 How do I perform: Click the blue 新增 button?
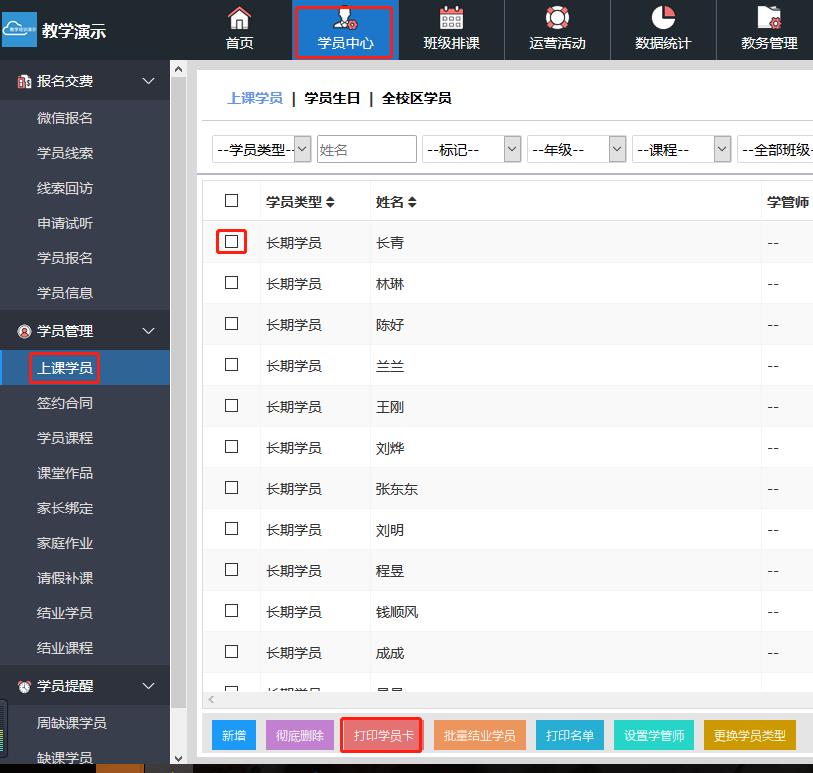pos(234,735)
